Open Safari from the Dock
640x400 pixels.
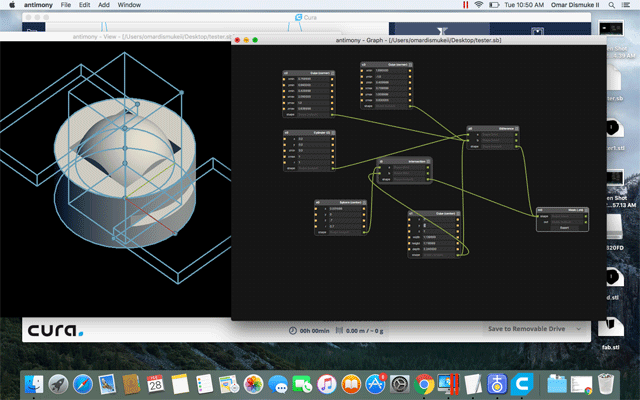point(83,384)
